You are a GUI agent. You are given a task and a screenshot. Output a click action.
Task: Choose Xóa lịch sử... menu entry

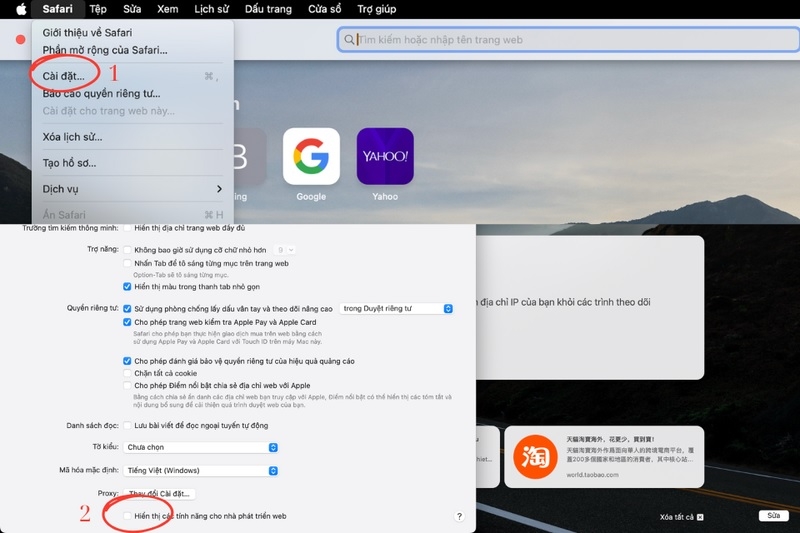pos(72,137)
